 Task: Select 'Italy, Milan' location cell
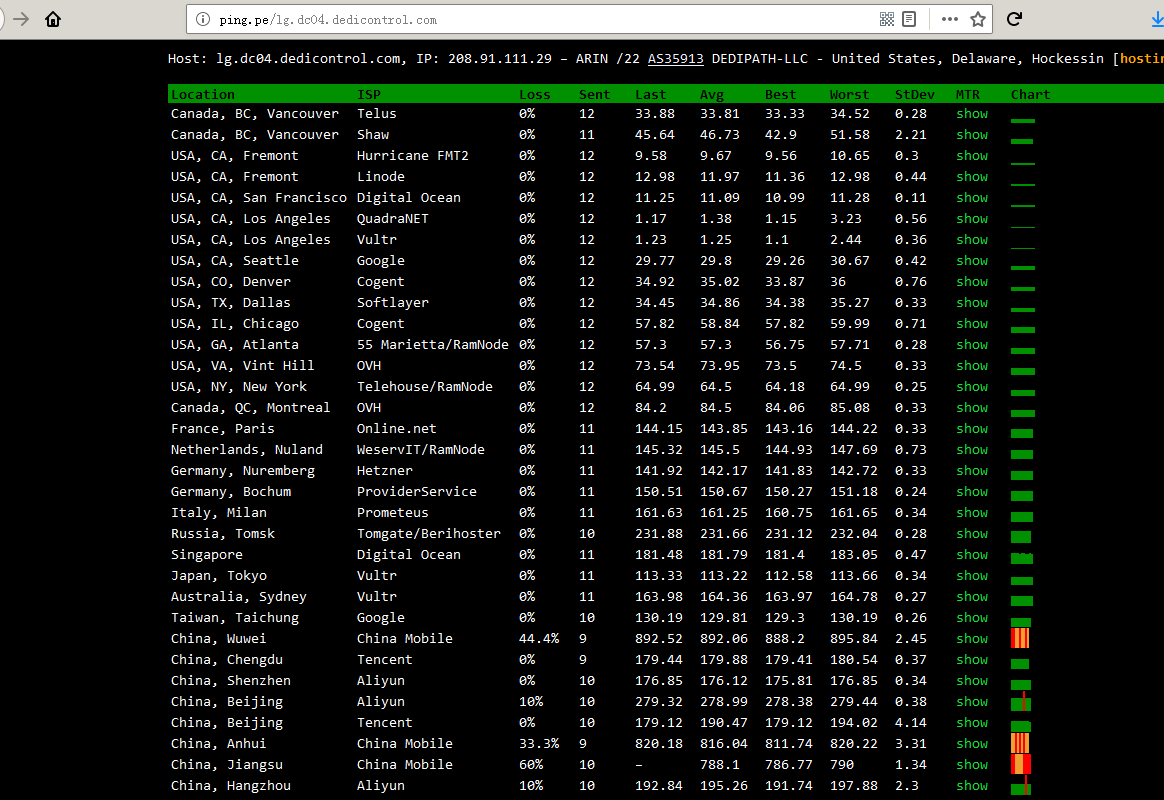point(218,513)
